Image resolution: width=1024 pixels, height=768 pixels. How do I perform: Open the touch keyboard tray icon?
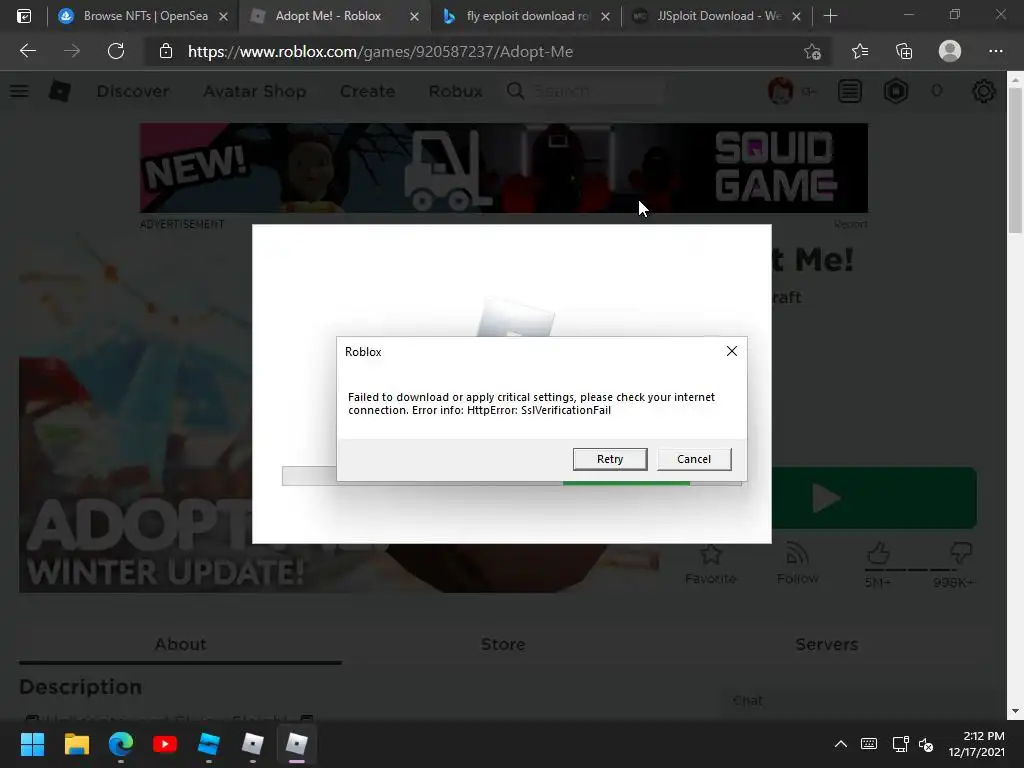(x=869, y=744)
